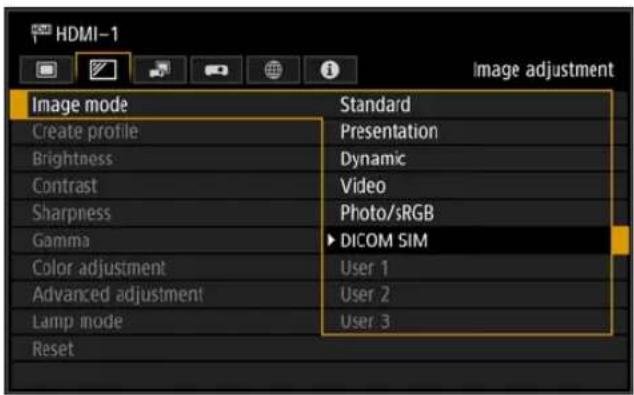Open the Gamma setting
Image resolution: width=634 pixels, height=395 pixels.
(166, 241)
